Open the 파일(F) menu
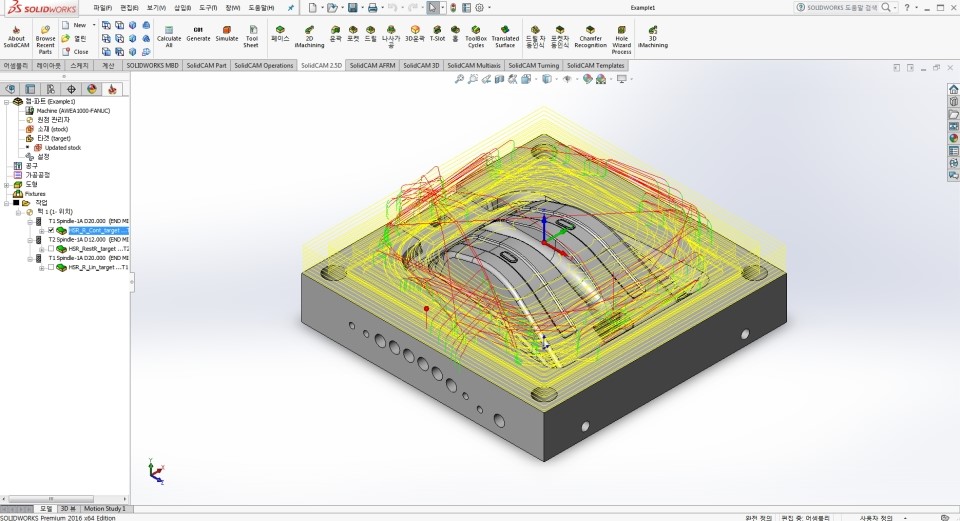The image size is (960, 521). pos(102,8)
